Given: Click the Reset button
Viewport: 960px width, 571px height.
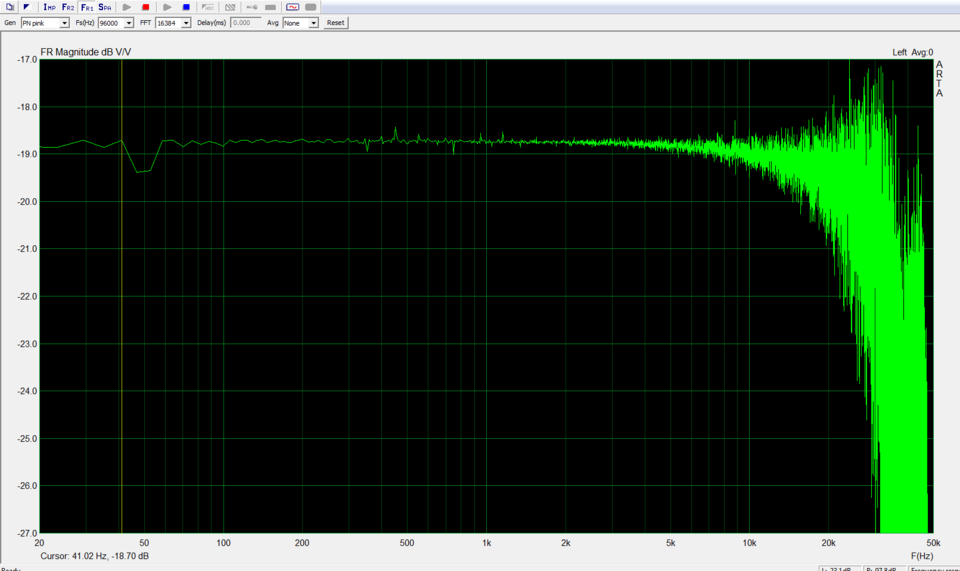Looking at the screenshot, I should (x=336, y=23).
